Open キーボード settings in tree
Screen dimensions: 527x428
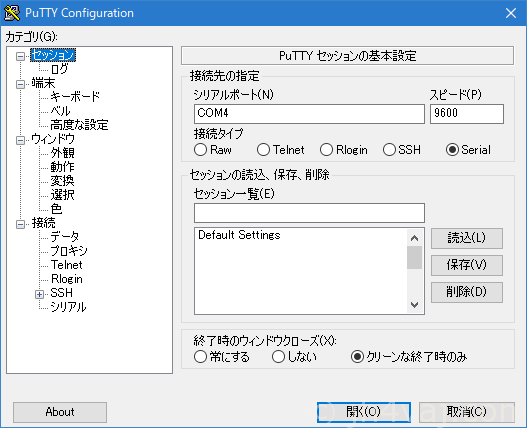(x=75, y=97)
